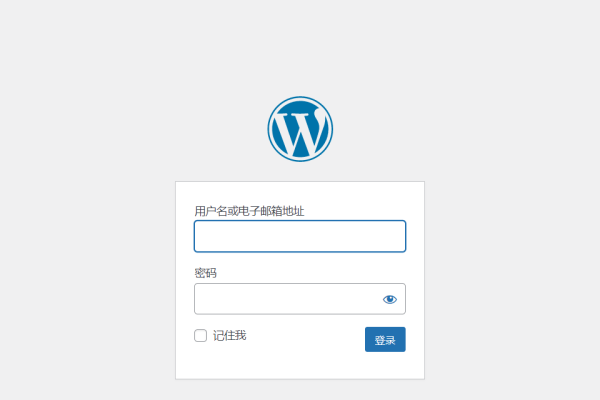600x400 pixels.
Task: Show the password with the eye icon
Action: (390, 299)
